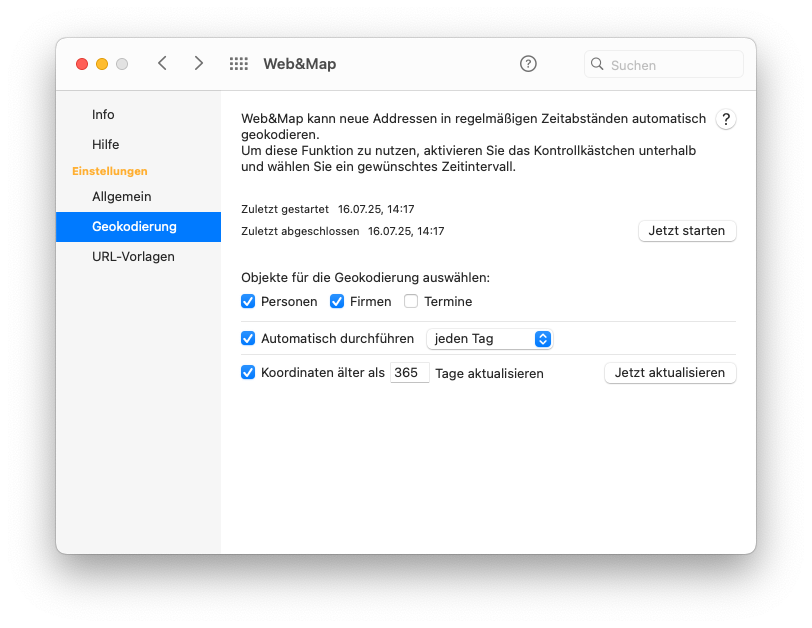Open geocoding help question mark button
This screenshot has height=628, width=812.
(726, 120)
